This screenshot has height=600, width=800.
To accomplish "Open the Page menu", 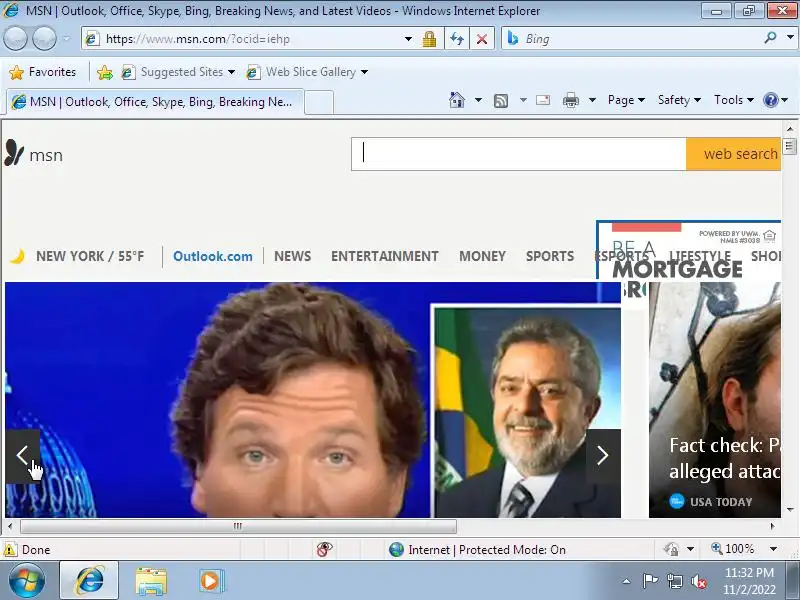I will click(626, 100).
